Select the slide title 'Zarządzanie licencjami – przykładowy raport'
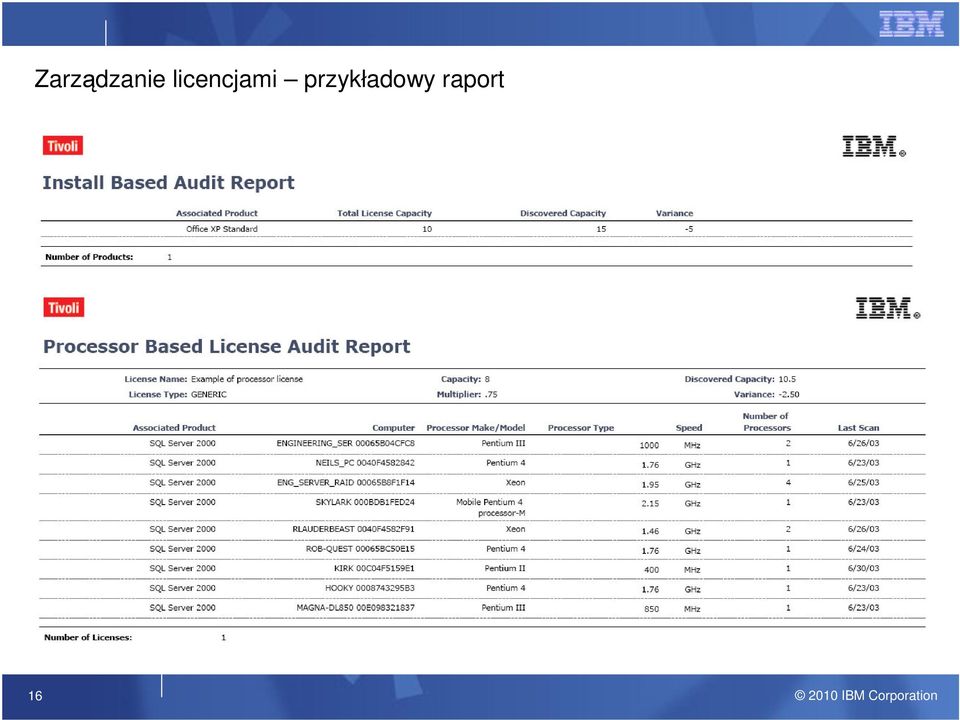Screen dimensions: 960x720 coord(269,80)
